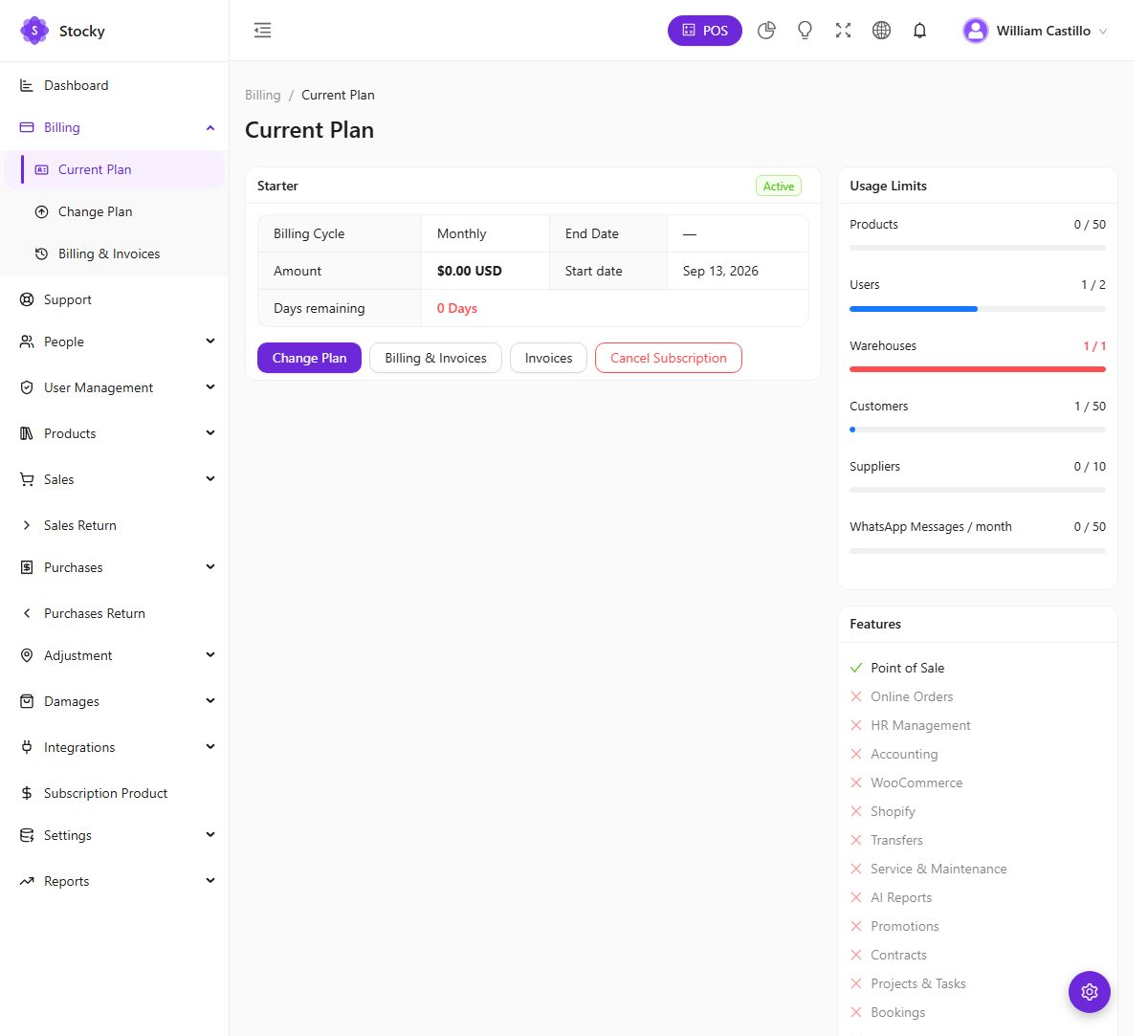Click the Support lifebuoy icon
1148x1036 pixels.
tap(27, 299)
